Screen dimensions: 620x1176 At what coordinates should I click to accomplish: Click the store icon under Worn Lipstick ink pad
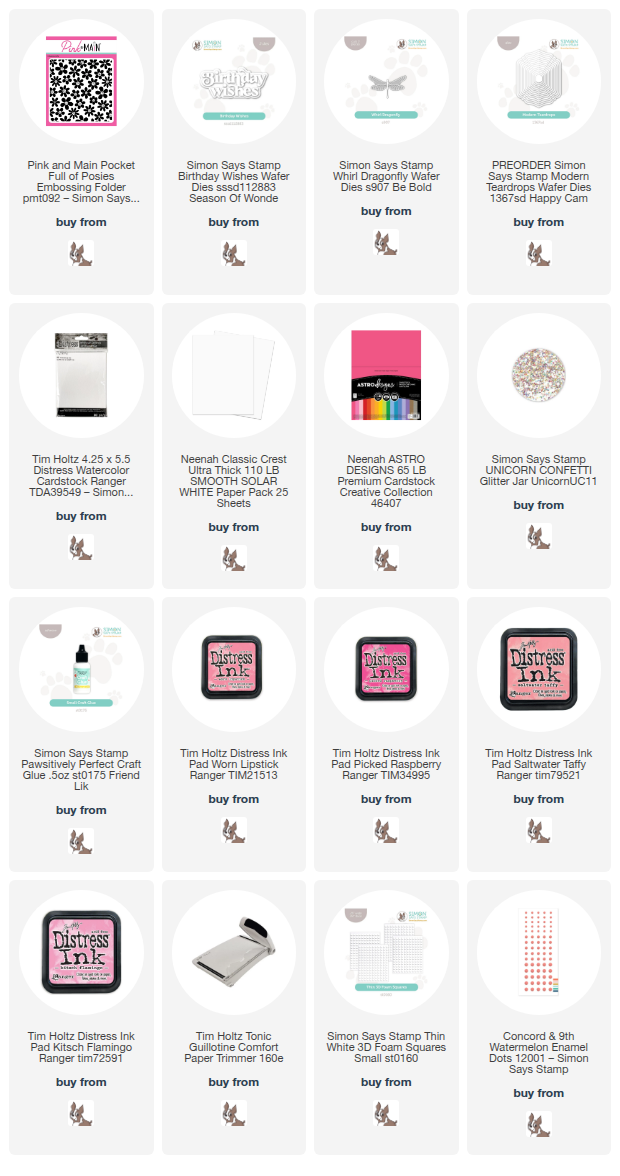234,830
